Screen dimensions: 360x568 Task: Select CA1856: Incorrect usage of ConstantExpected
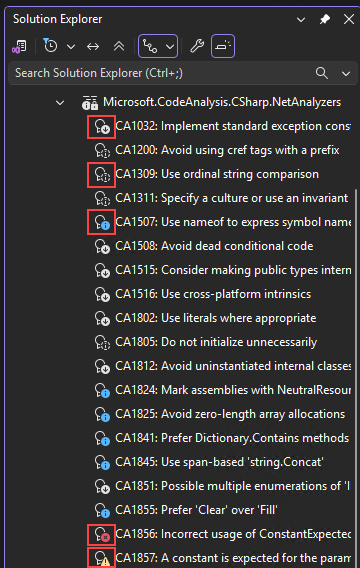coord(233,533)
